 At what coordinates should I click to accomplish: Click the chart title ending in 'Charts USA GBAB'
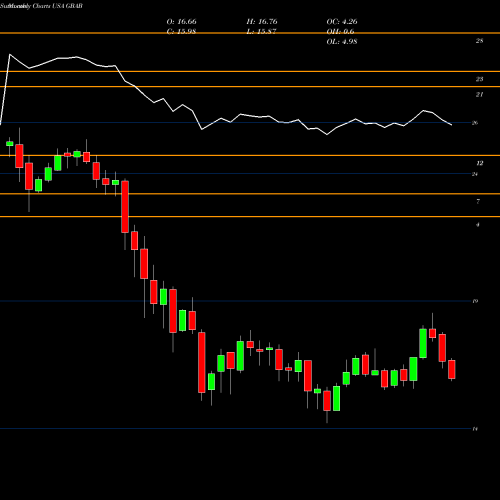point(41,6)
